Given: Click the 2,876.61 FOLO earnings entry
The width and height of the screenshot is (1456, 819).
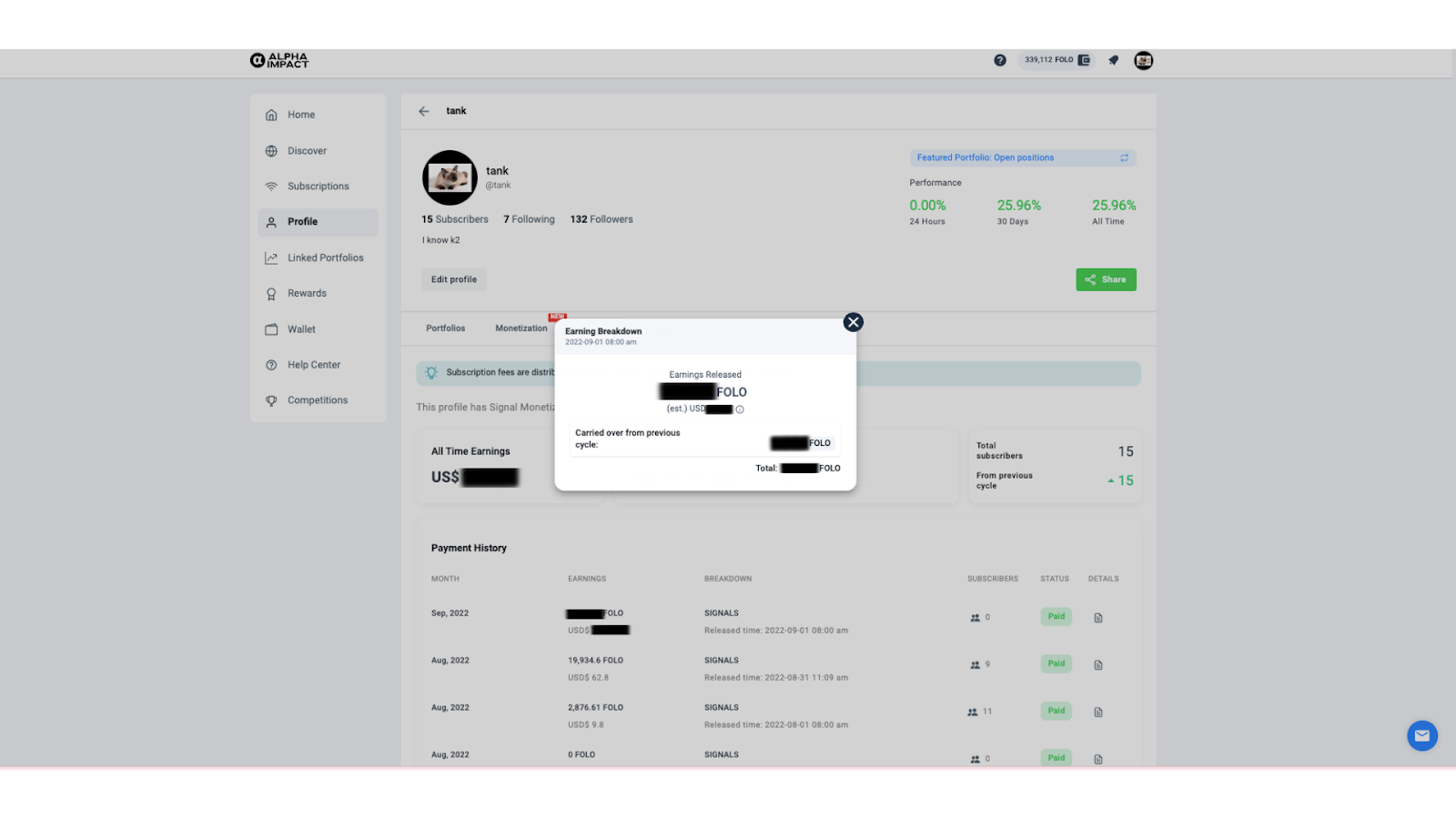Looking at the screenshot, I should pyautogui.click(x=595, y=708).
